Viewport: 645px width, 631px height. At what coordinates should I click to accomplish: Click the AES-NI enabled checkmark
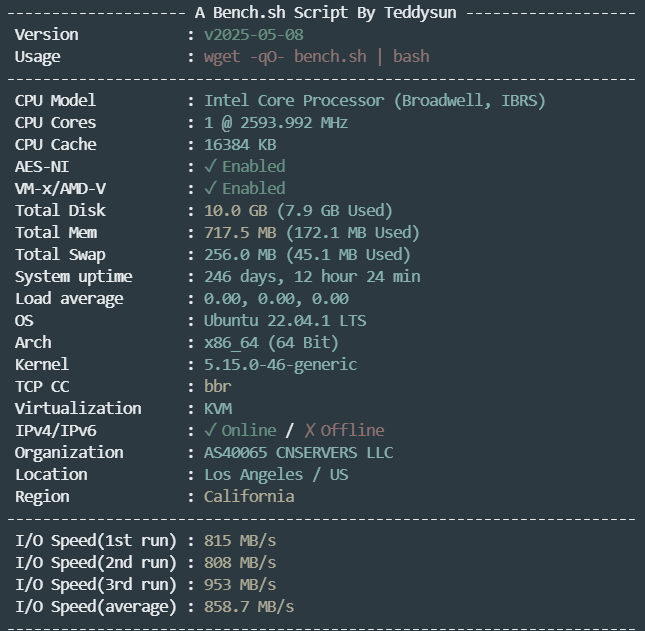click(x=210, y=166)
